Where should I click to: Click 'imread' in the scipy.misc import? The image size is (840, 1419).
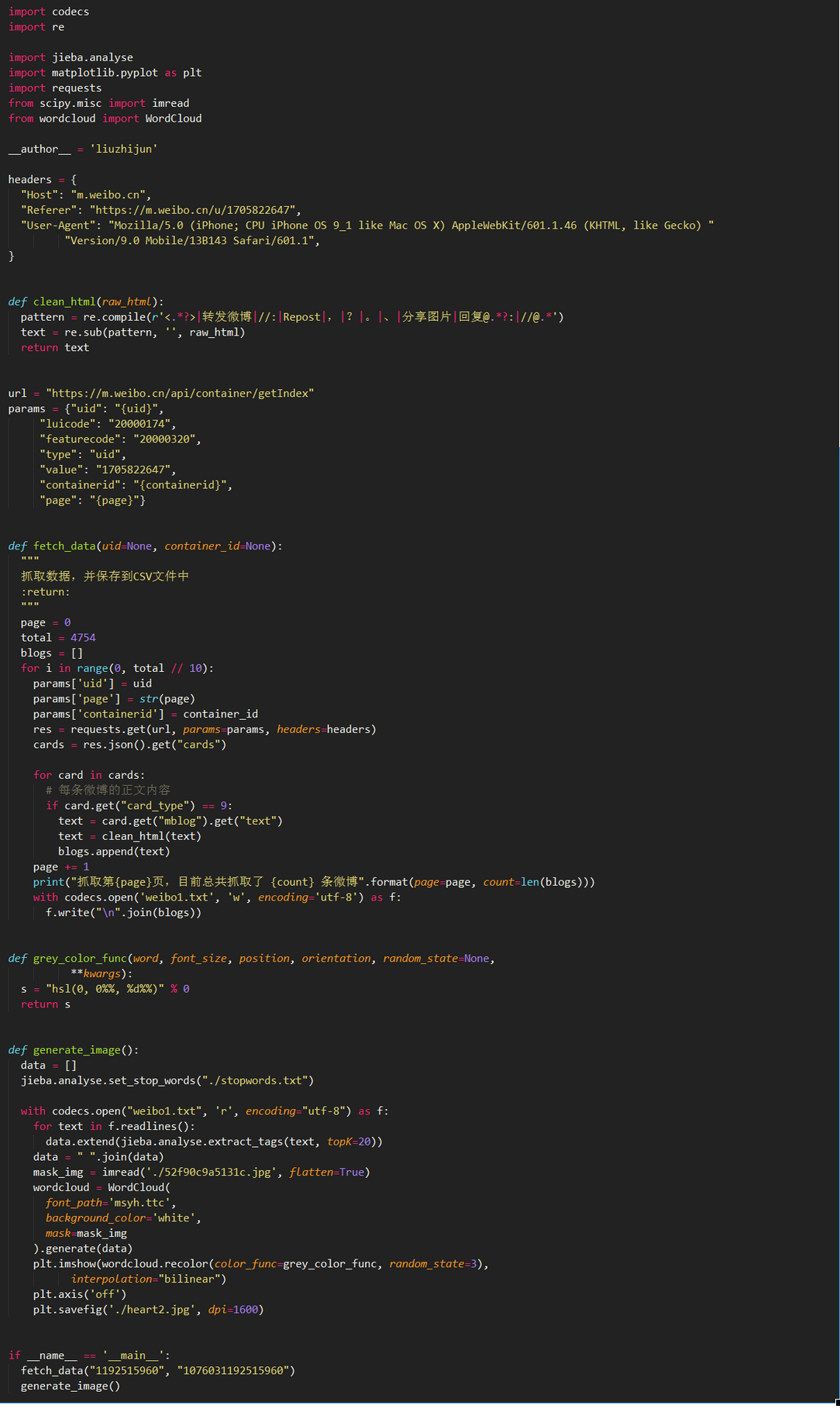click(x=170, y=103)
